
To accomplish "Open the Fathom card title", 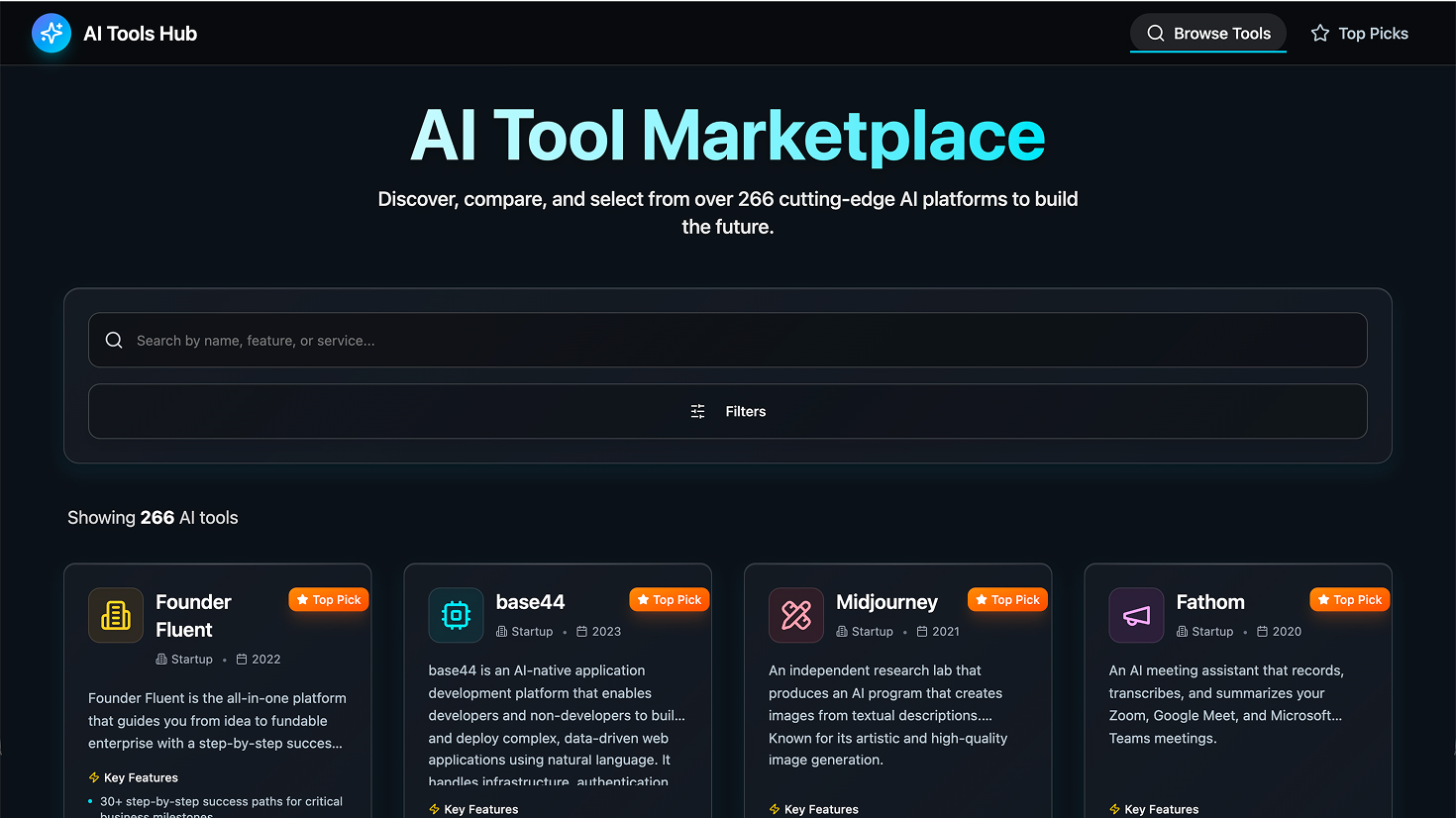I will 1210,602.
